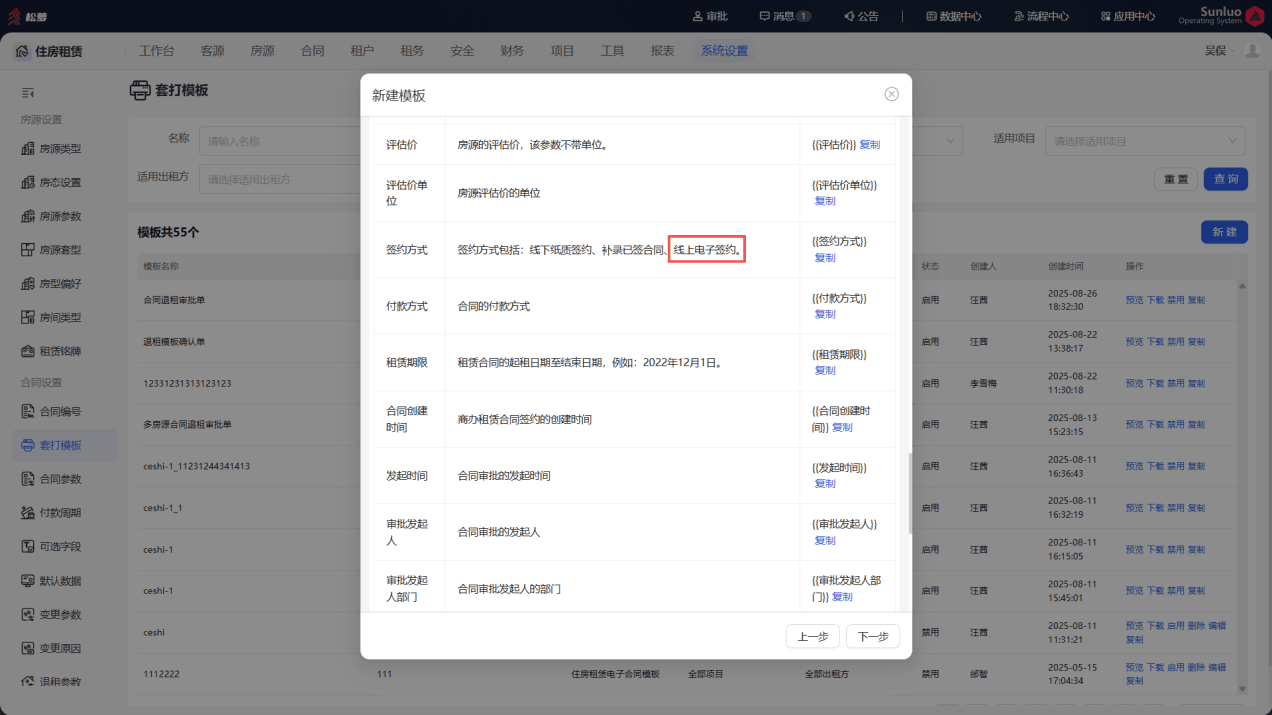Click the 住房租赁 home icon
Viewport: 1272px width, 715px height.
pos(22,51)
